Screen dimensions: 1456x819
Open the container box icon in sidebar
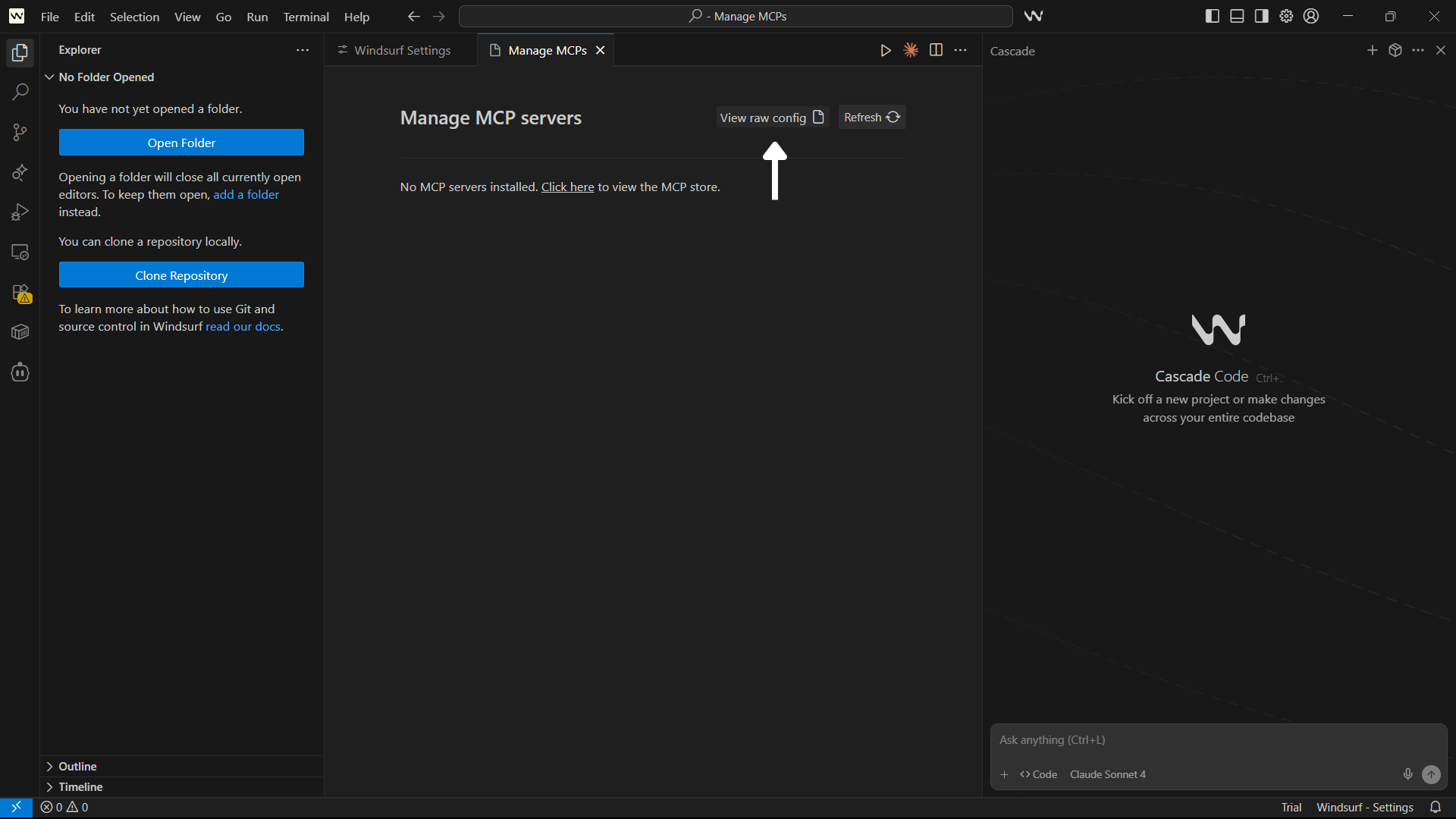(x=20, y=332)
